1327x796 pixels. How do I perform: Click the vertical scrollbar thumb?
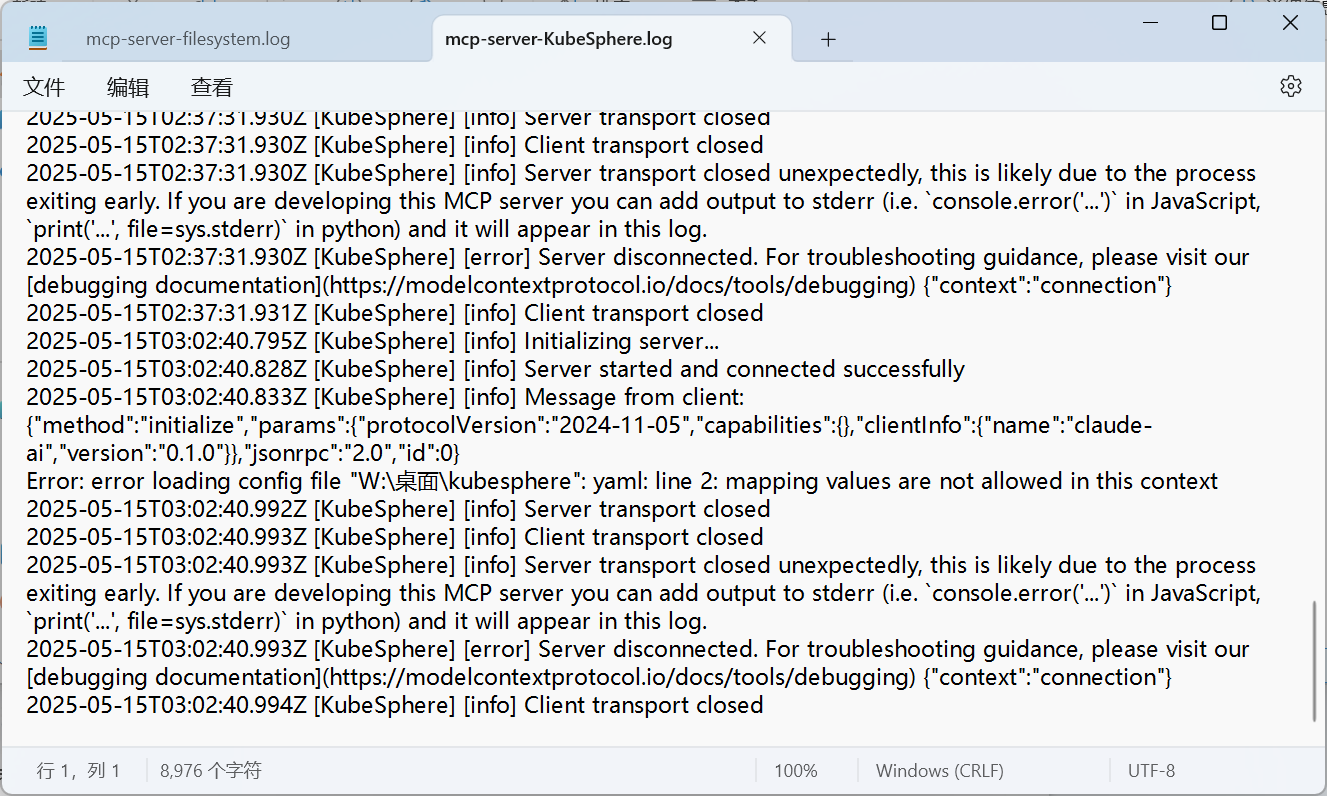[x=1315, y=661]
